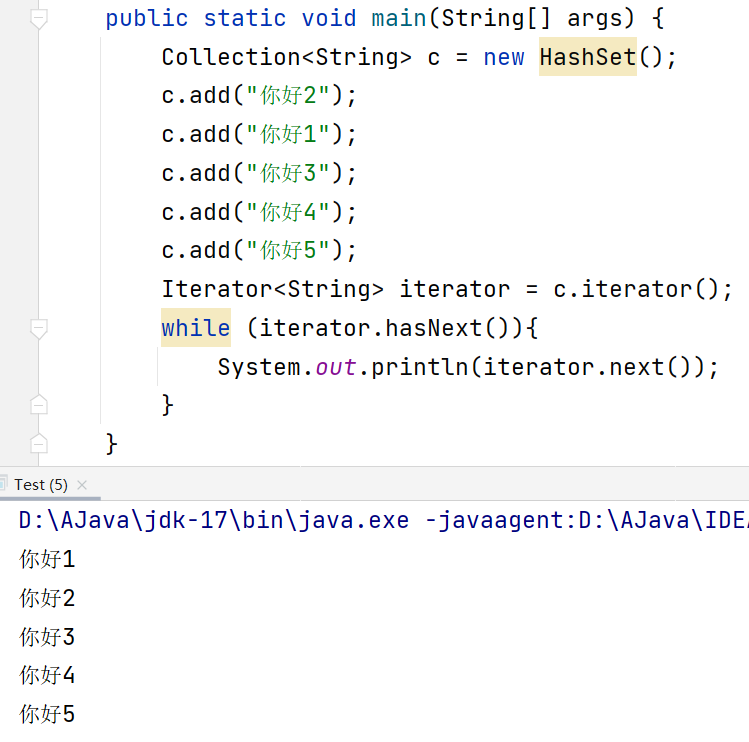Click the c.add("你好3") line
This screenshot has width=749, height=742.
pos(259,173)
